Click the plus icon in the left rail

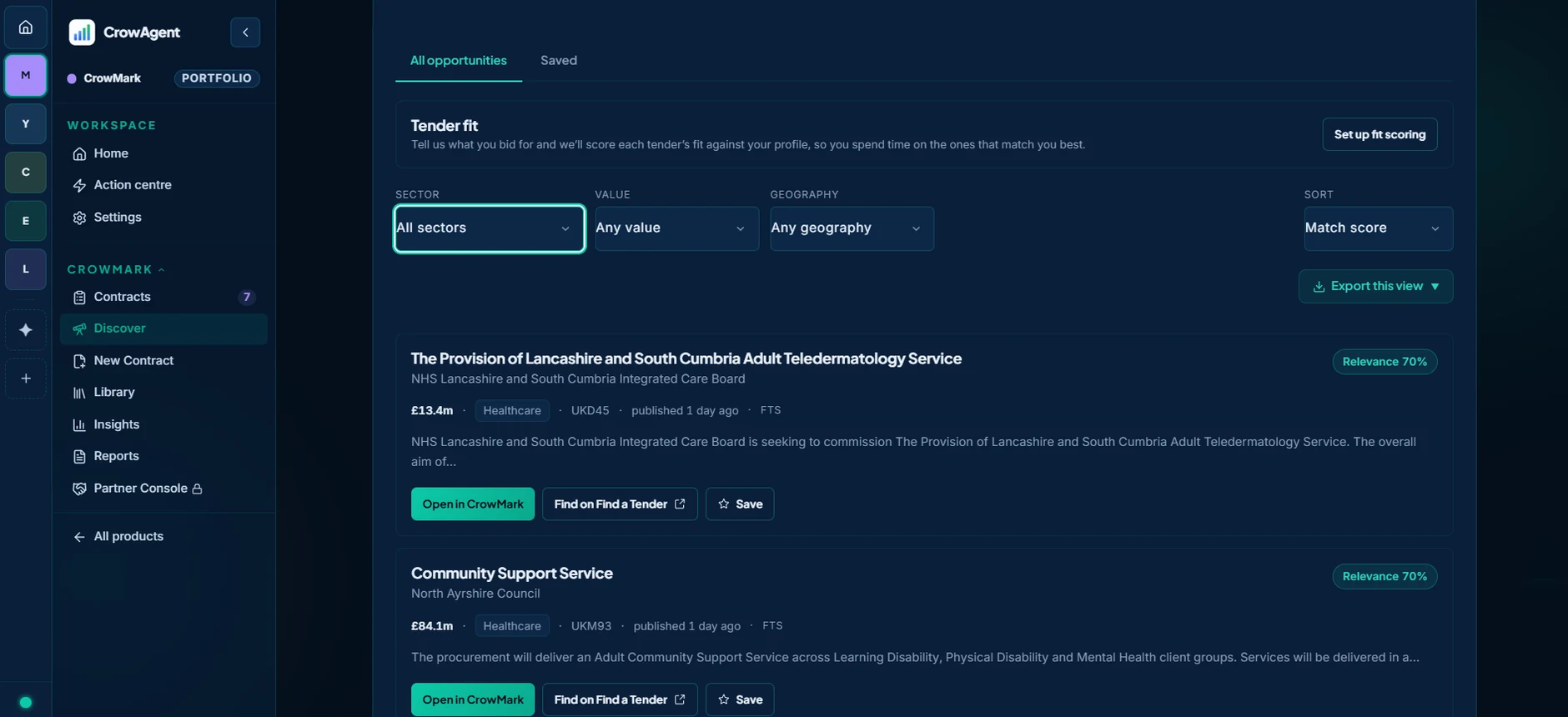(26, 379)
